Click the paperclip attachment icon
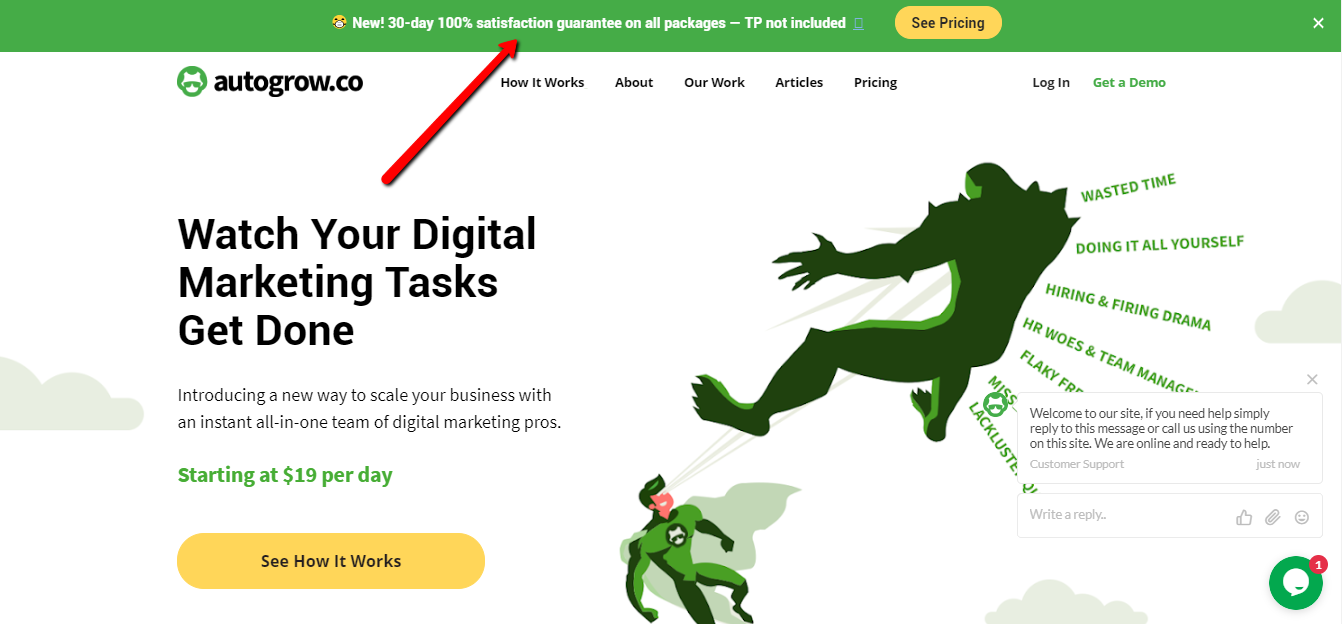 1273,517
